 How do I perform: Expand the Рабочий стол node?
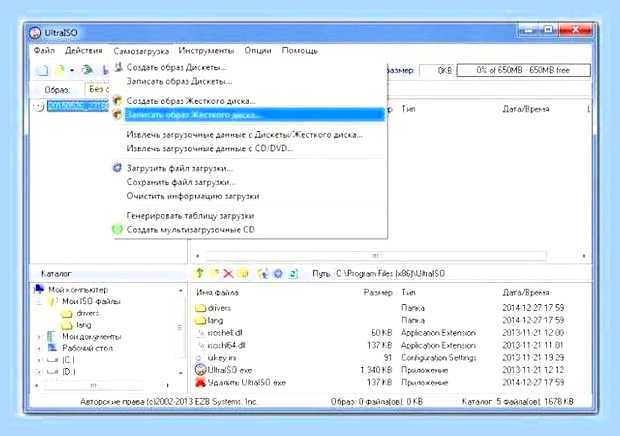pyautogui.click(x=39, y=349)
